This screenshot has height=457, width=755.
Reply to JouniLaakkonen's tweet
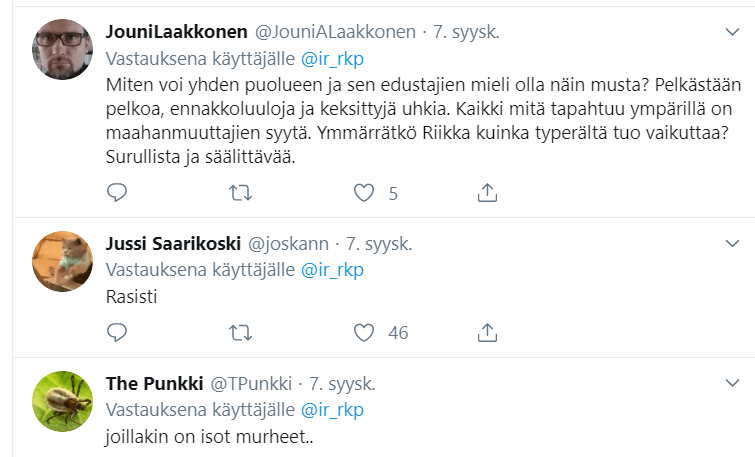click(117, 192)
